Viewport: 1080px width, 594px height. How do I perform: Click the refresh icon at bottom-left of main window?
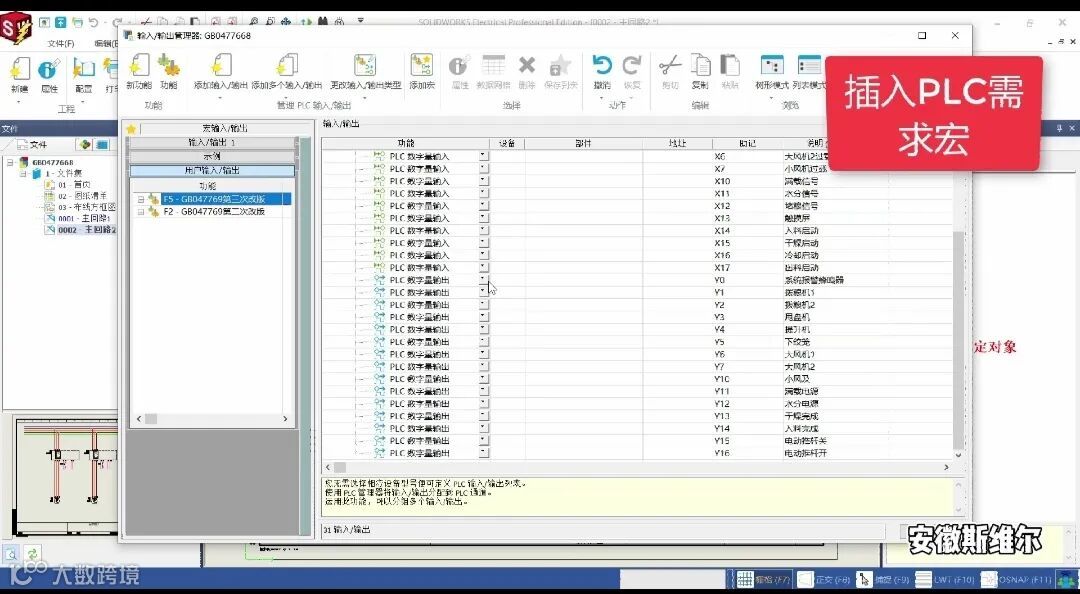(32, 553)
